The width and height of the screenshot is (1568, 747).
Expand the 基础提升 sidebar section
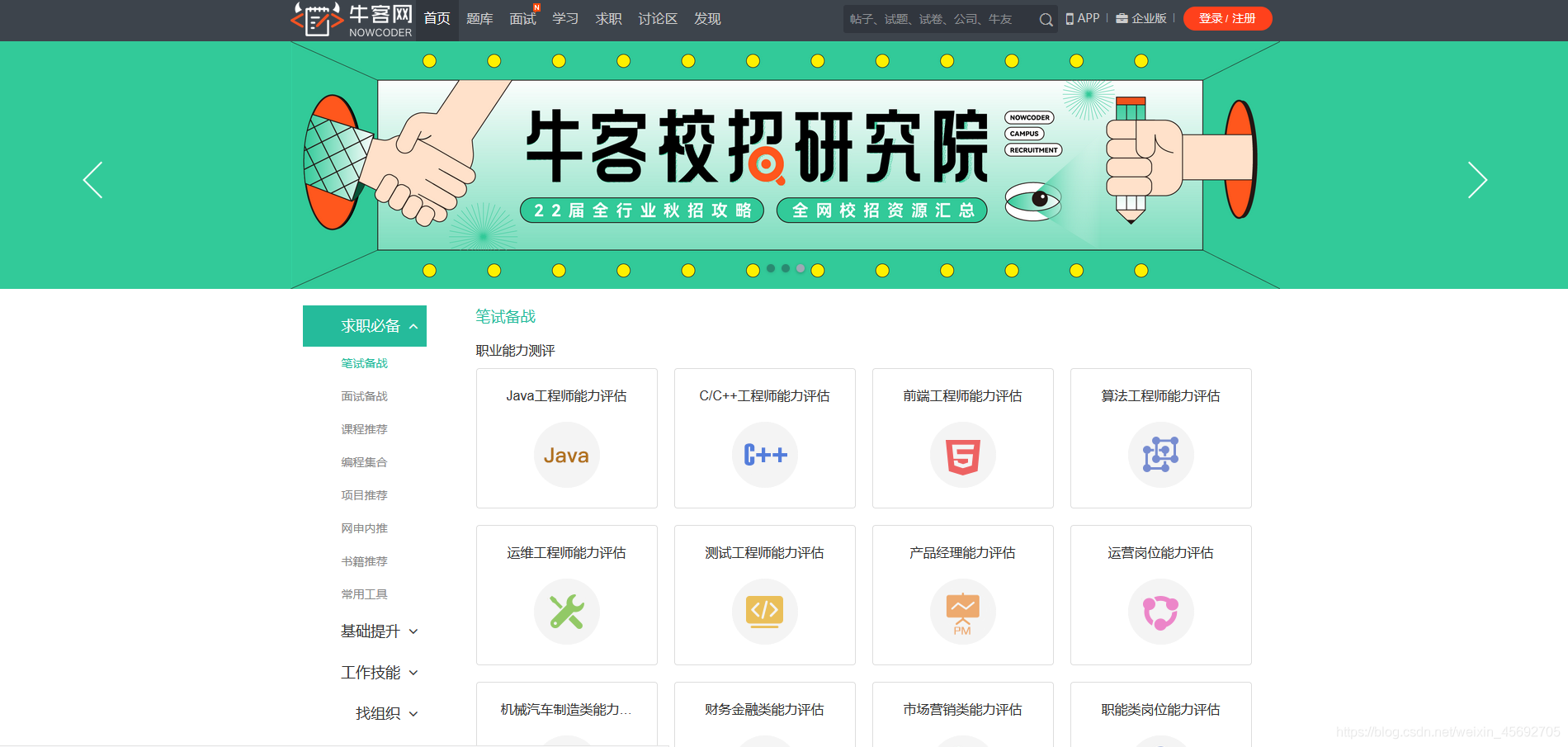pos(380,631)
